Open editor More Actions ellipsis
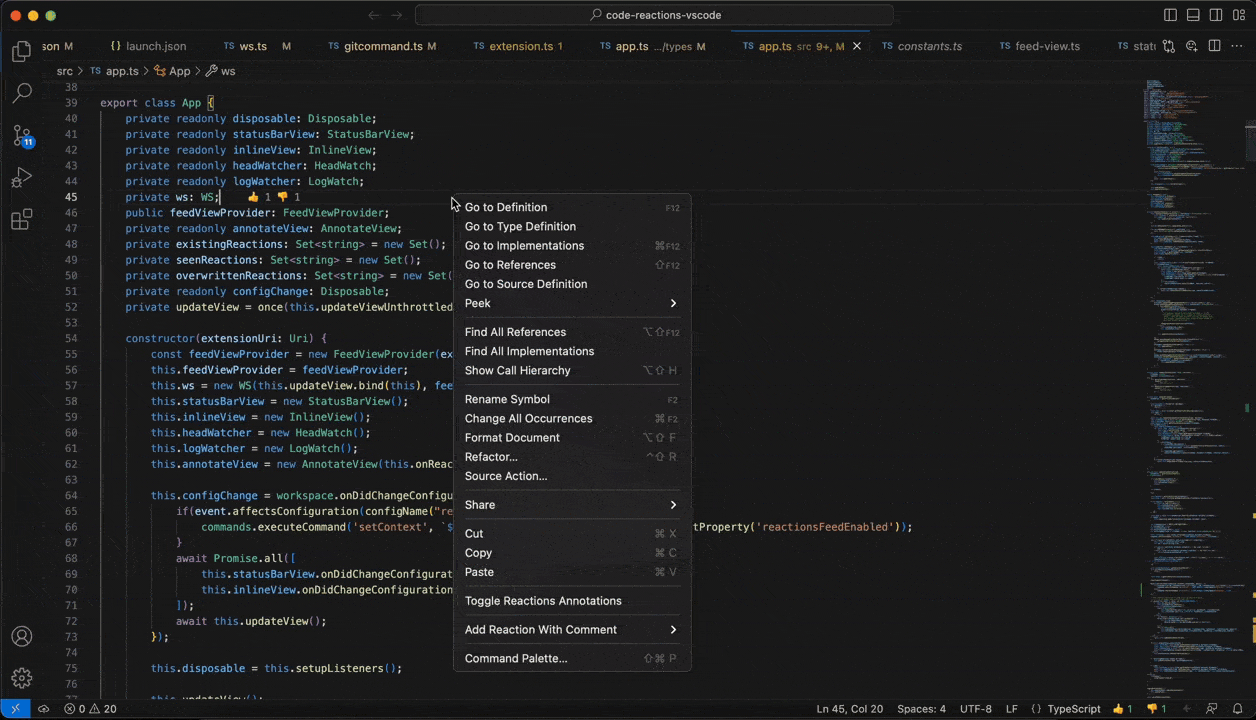 coord(1238,46)
